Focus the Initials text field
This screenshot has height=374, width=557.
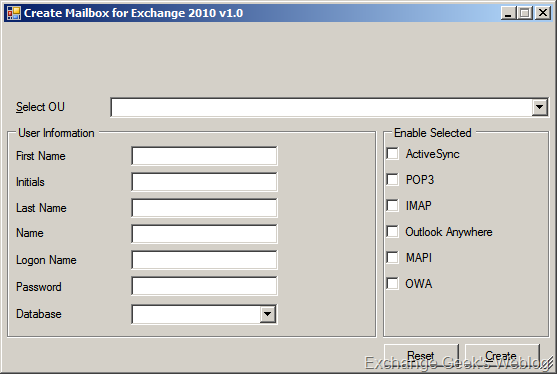204,182
